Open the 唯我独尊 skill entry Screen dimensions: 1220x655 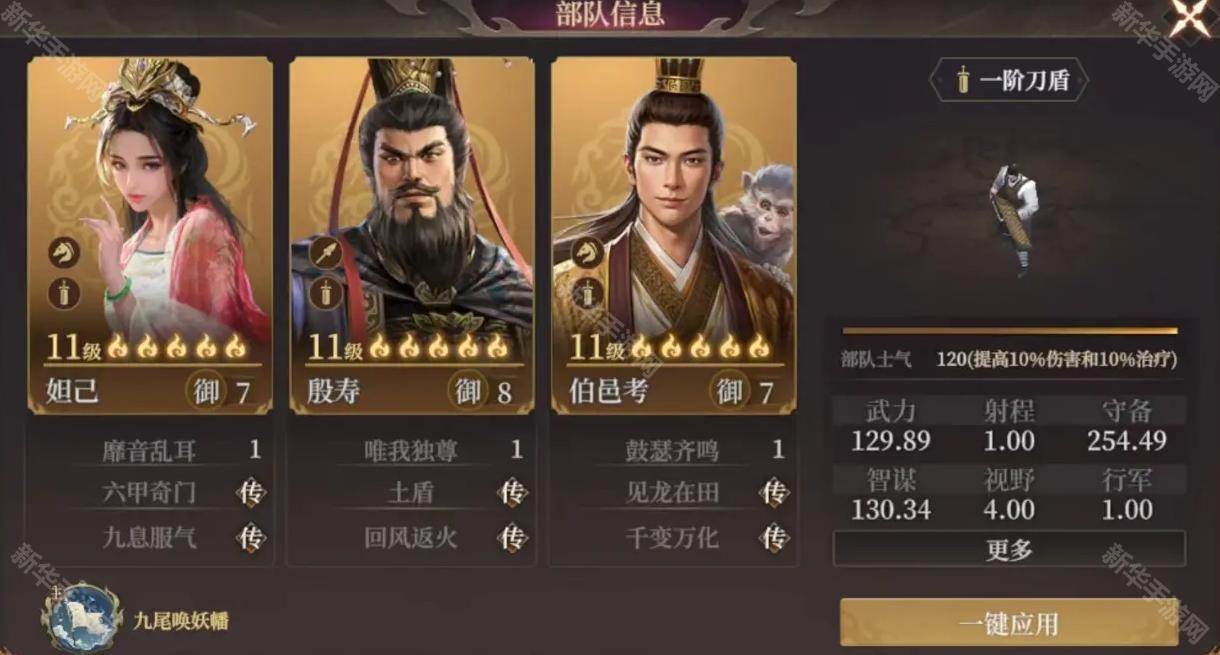(x=412, y=450)
